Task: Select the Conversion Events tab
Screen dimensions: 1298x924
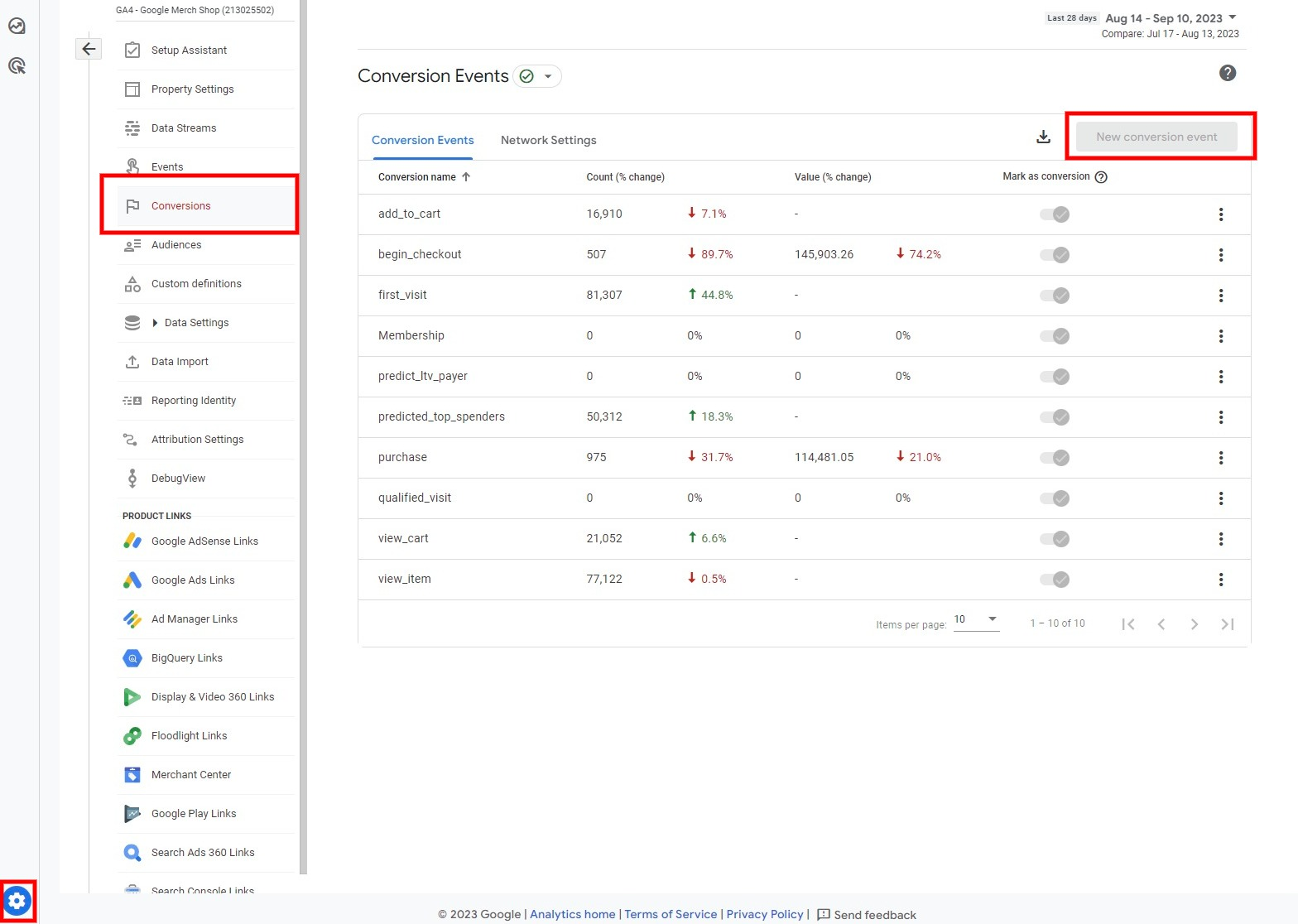Action: [x=423, y=140]
